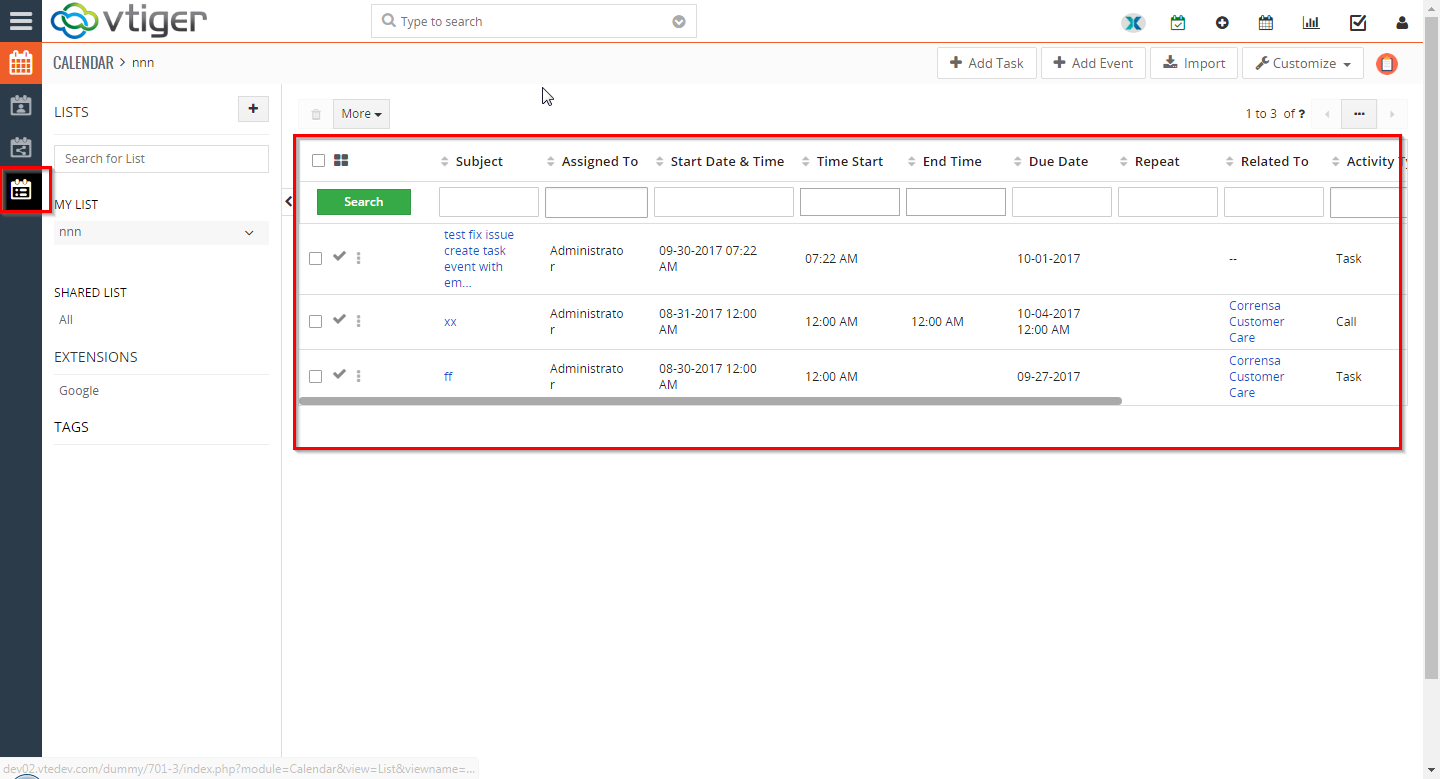The width and height of the screenshot is (1440, 779).
Task: Add a new list with plus button
Action: click(253, 109)
